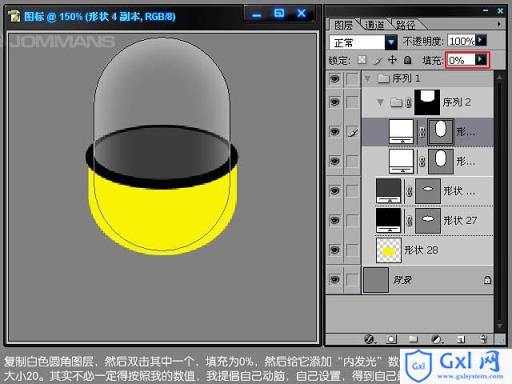
Task: Click the create new layer icon
Action: coord(461,339)
